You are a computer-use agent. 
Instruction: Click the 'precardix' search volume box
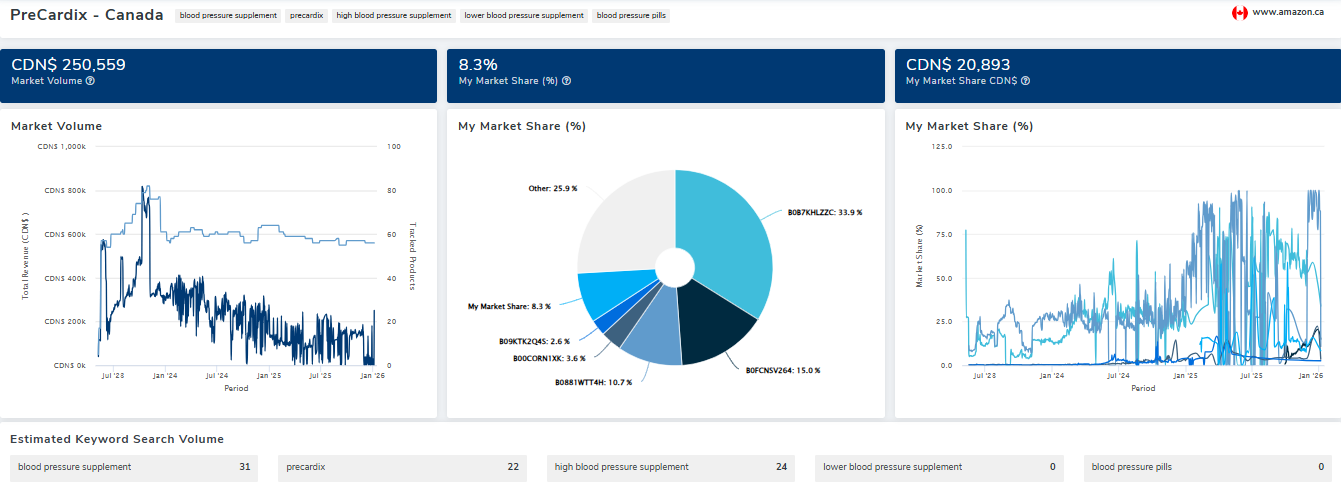[x=402, y=467]
